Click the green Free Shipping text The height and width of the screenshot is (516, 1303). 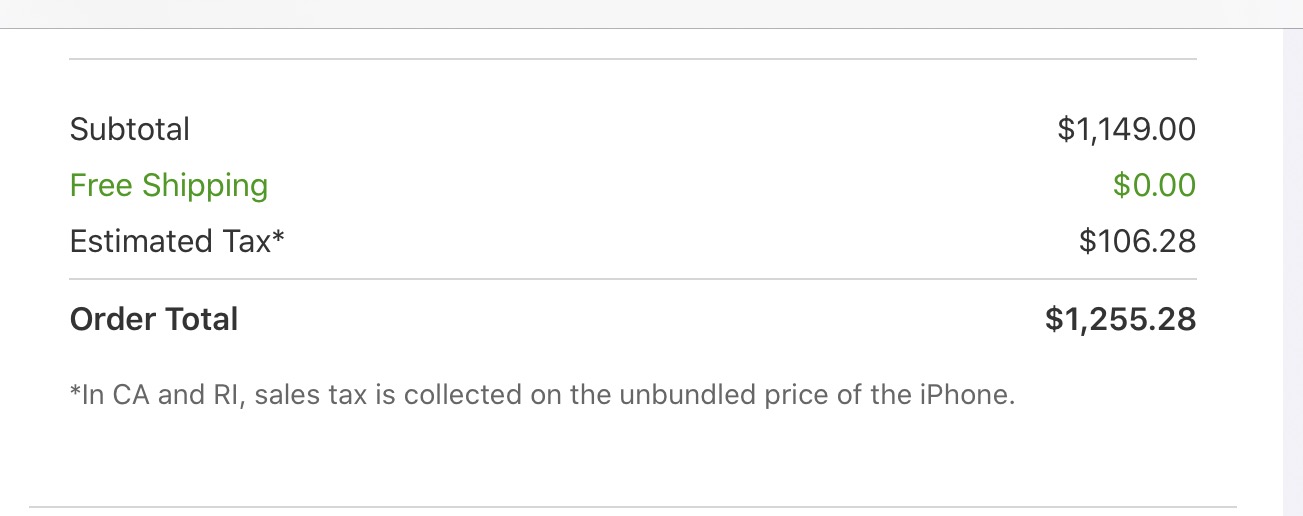(169, 186)
